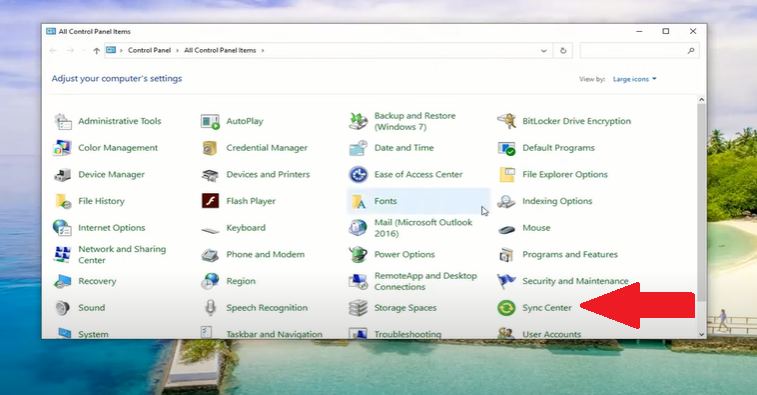757x395 pixels.
Task: Click the scrollbar up arrow
Action: coord(701,99)
